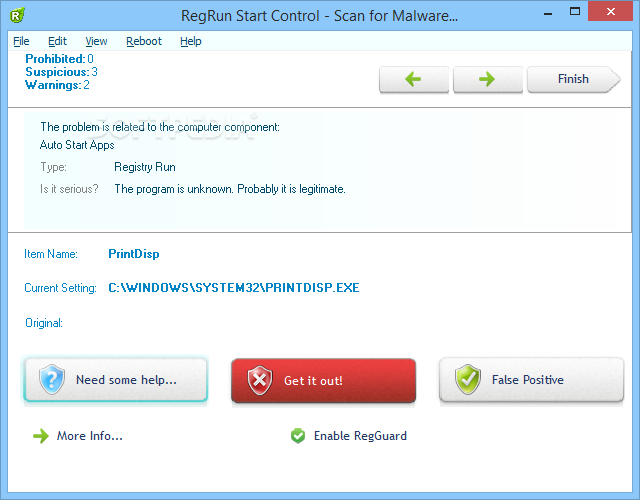Image resolution: width=640 pixels, height=500 pixels.
Task: Open the Reboot menu
Action: pyautogui.click(x=144, y=41)
